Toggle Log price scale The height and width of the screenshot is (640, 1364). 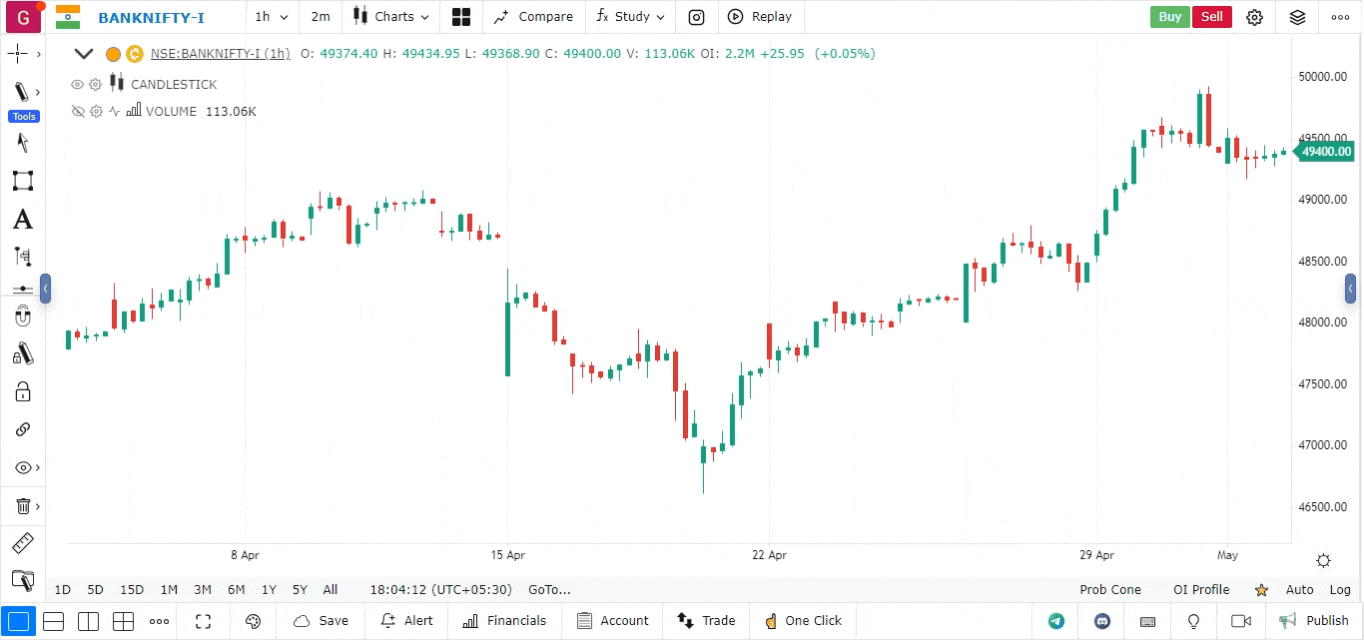pos(1340,590)
